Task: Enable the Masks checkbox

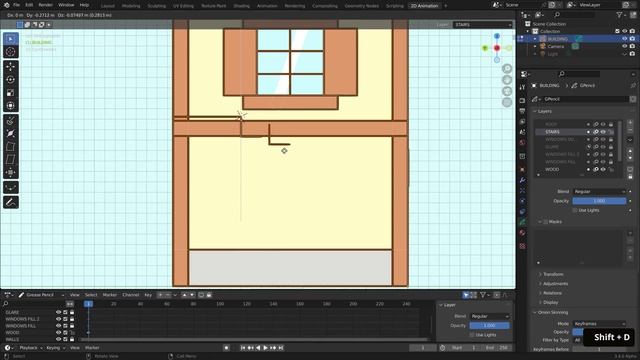Action: (x=546, y=222)
